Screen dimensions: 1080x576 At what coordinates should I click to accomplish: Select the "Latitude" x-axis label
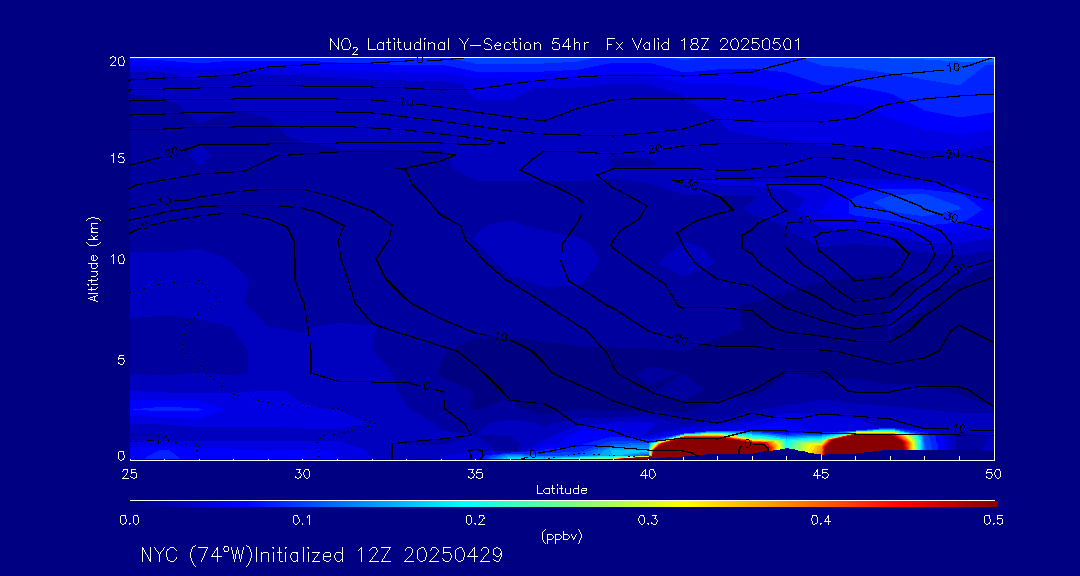click(x=562, y=490)
